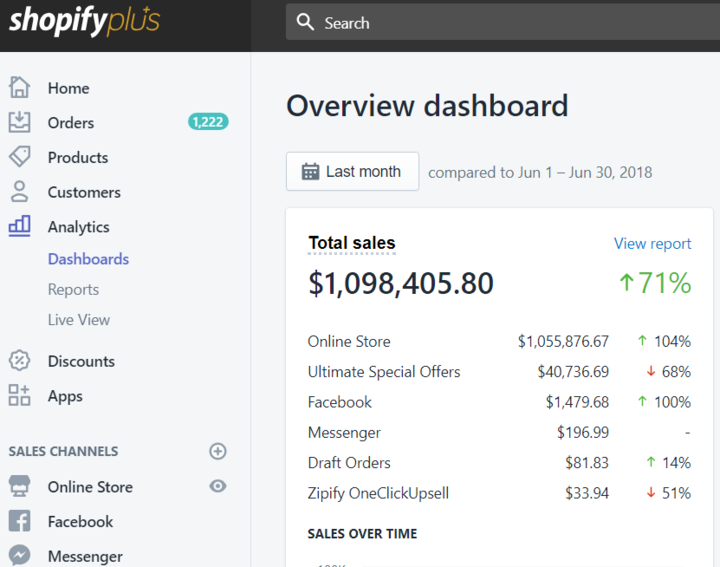This screenshot has width=720, height=567.
Task: Click the 1,222 orders badge
Action: click(x=208, y=122)
